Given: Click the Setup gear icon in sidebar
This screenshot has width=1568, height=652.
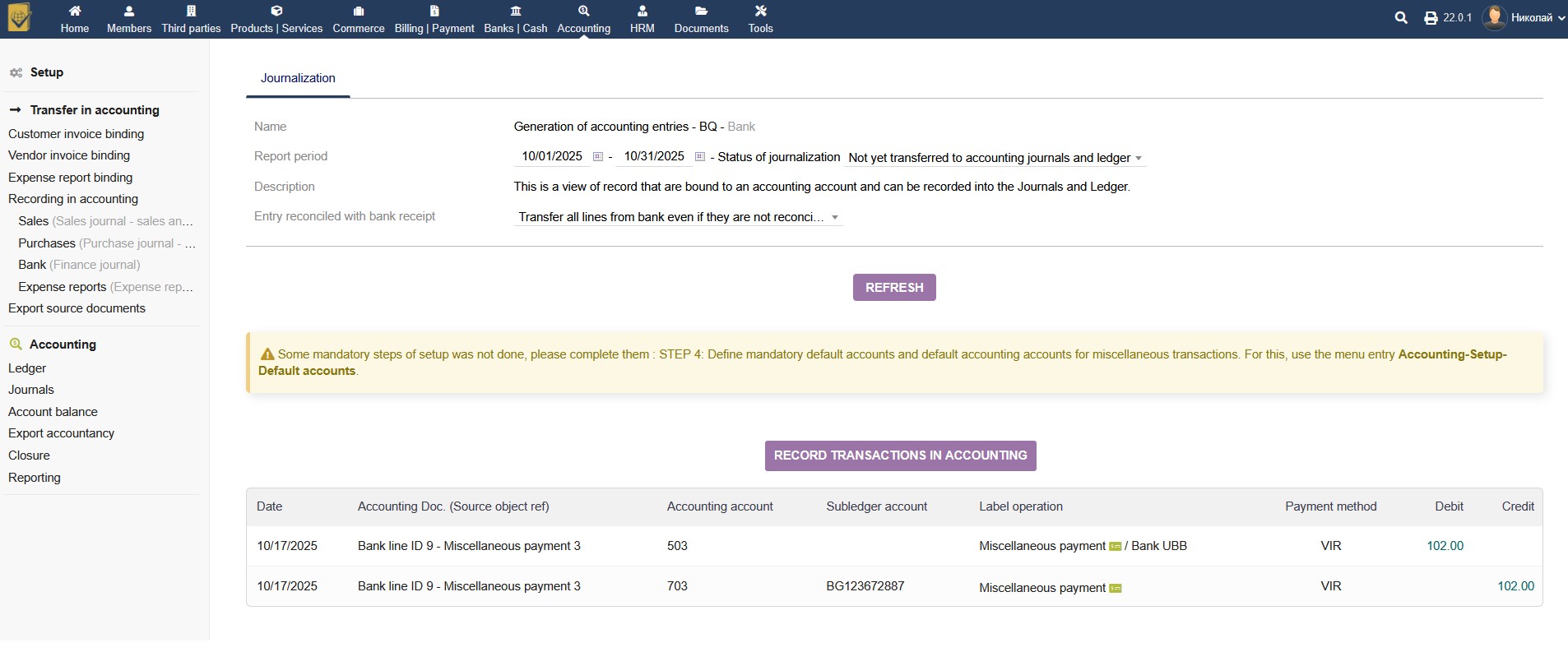Looking at the screenshot, I should click(16, 73).
